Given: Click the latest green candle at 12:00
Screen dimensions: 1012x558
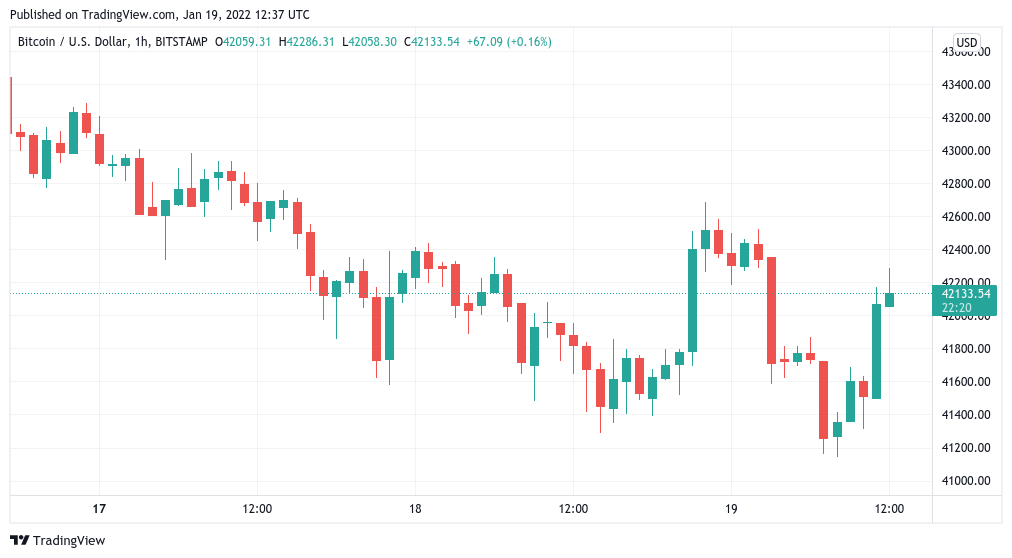Looking at the screenshot, I should 889,300.
